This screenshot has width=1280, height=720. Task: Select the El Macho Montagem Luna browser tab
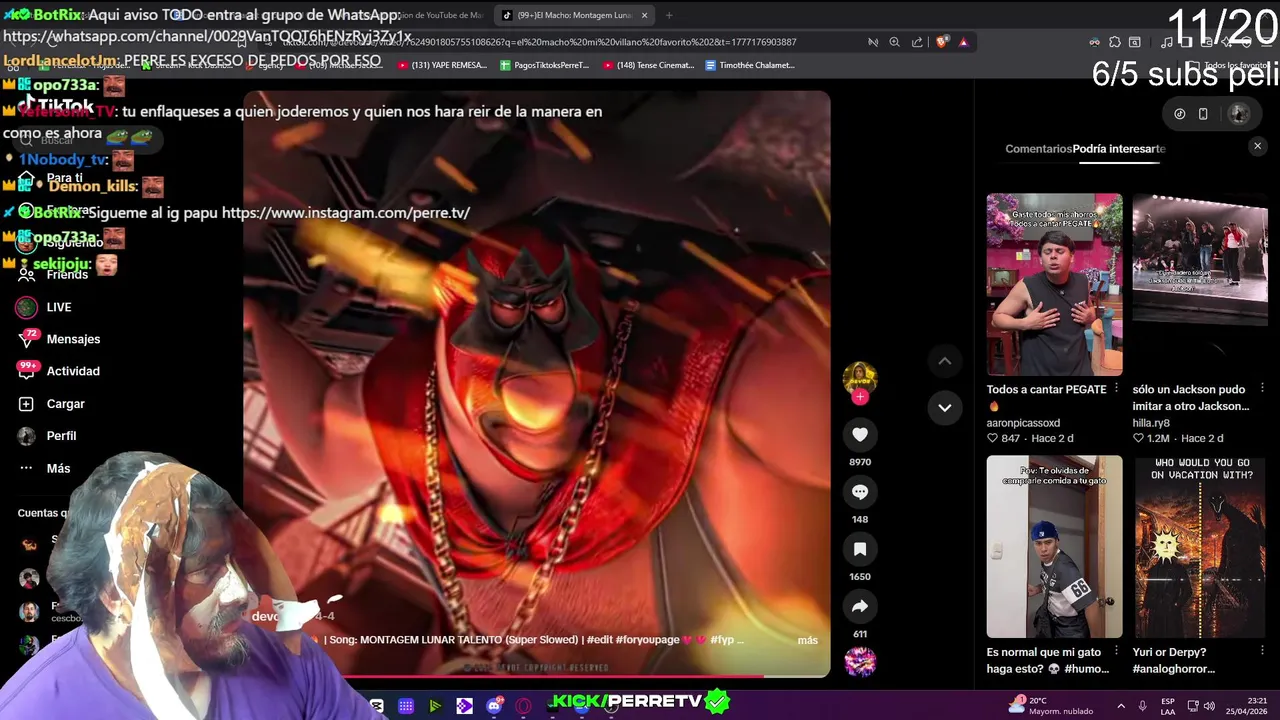pos(573,15)
